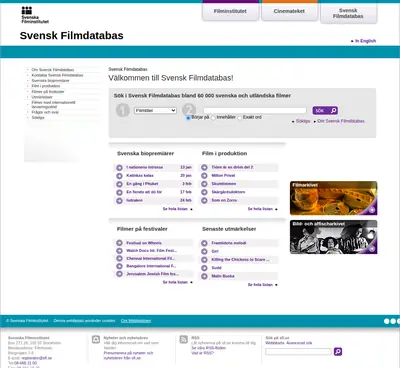Click arrow icon beside Chennai International
Viewport: 400px width, 368px height.
tap(119, 258)
